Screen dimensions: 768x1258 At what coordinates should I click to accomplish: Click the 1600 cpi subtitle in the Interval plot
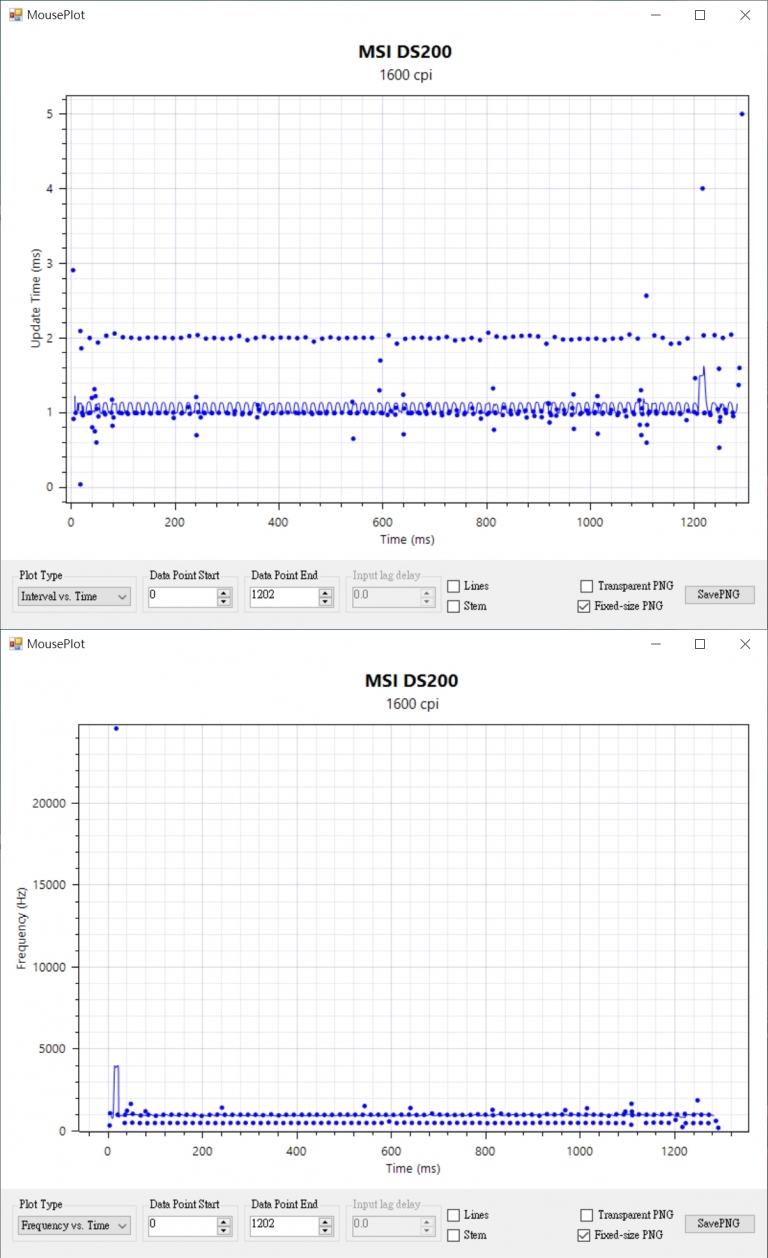408,75
